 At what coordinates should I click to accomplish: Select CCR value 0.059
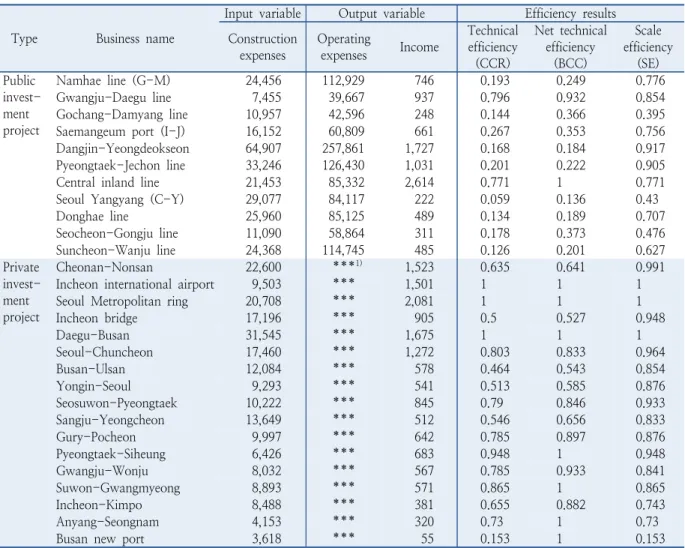[495, 200]
